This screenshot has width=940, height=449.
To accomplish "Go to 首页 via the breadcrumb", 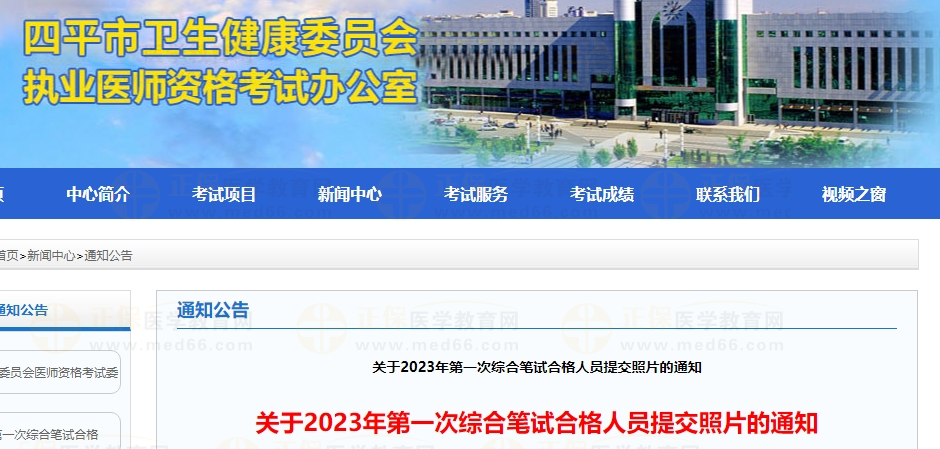I will (x=8, y=256).
